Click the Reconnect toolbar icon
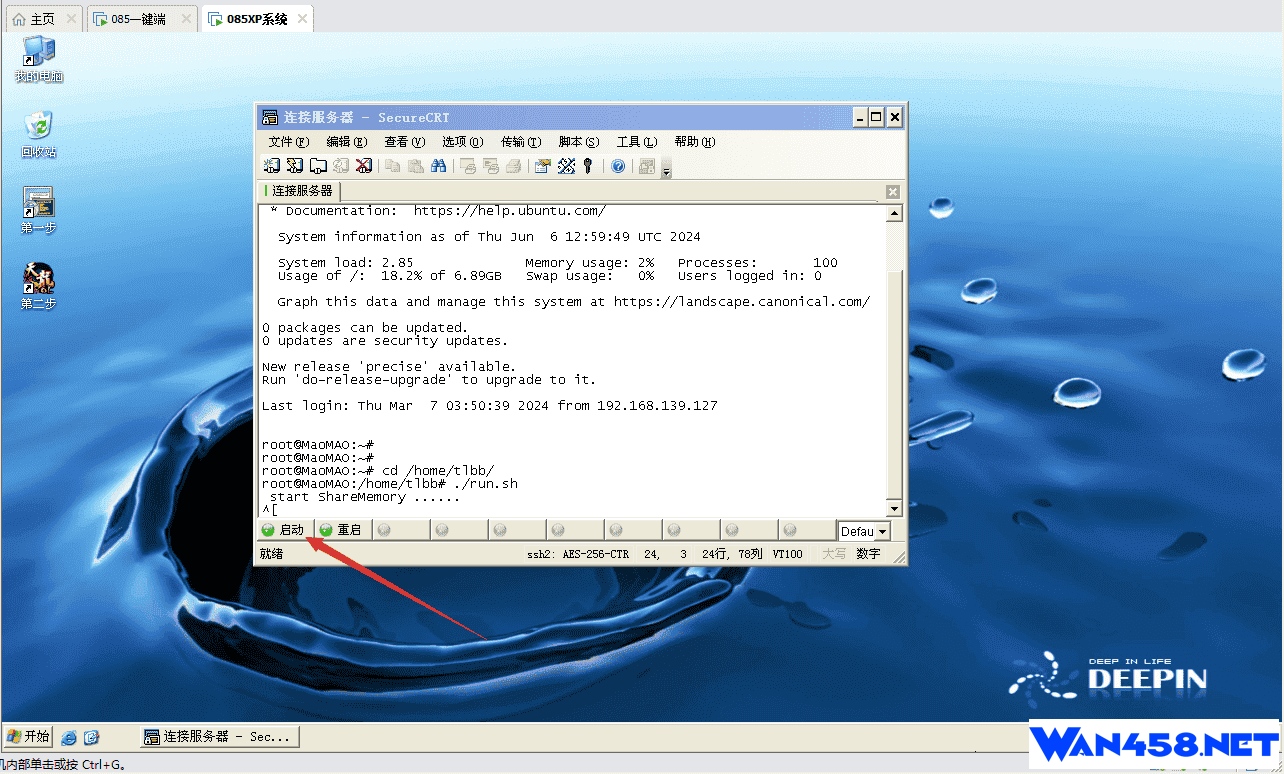The image size is (1284, 774). [341, 166]
